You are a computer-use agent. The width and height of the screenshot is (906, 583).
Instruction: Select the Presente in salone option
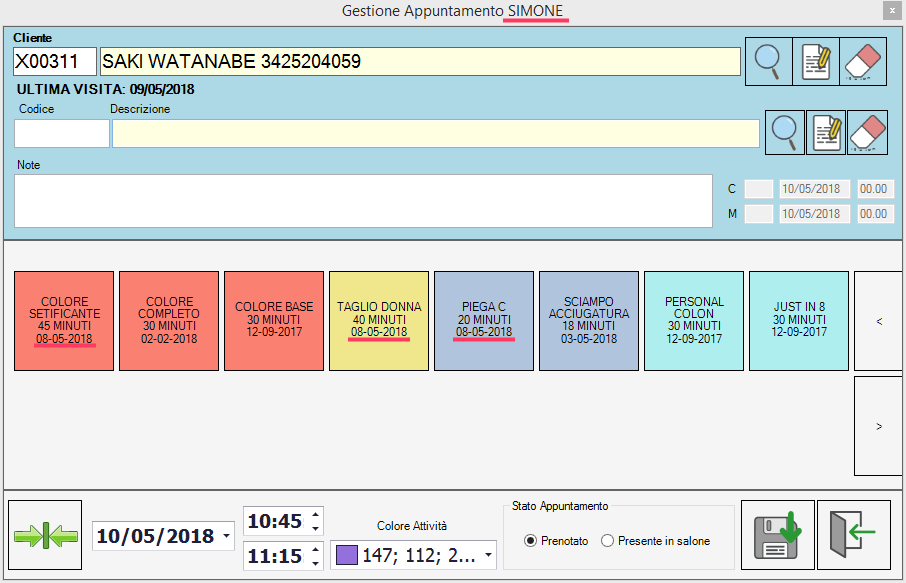(x=607, y=541)
